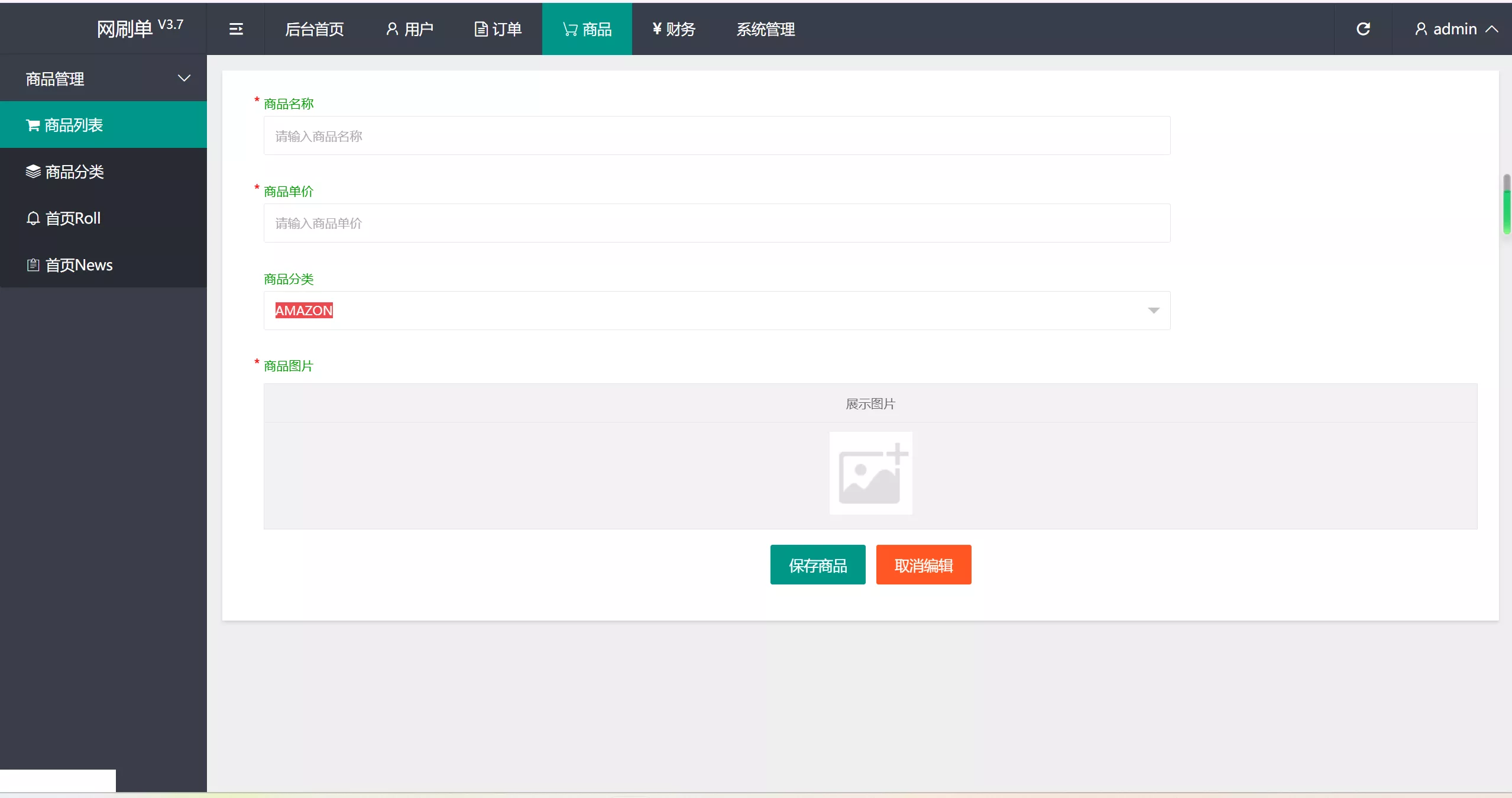Select the 商品列表 cart icon in sidebar
Screen dimensions: 1512x798
click(34, 124)
